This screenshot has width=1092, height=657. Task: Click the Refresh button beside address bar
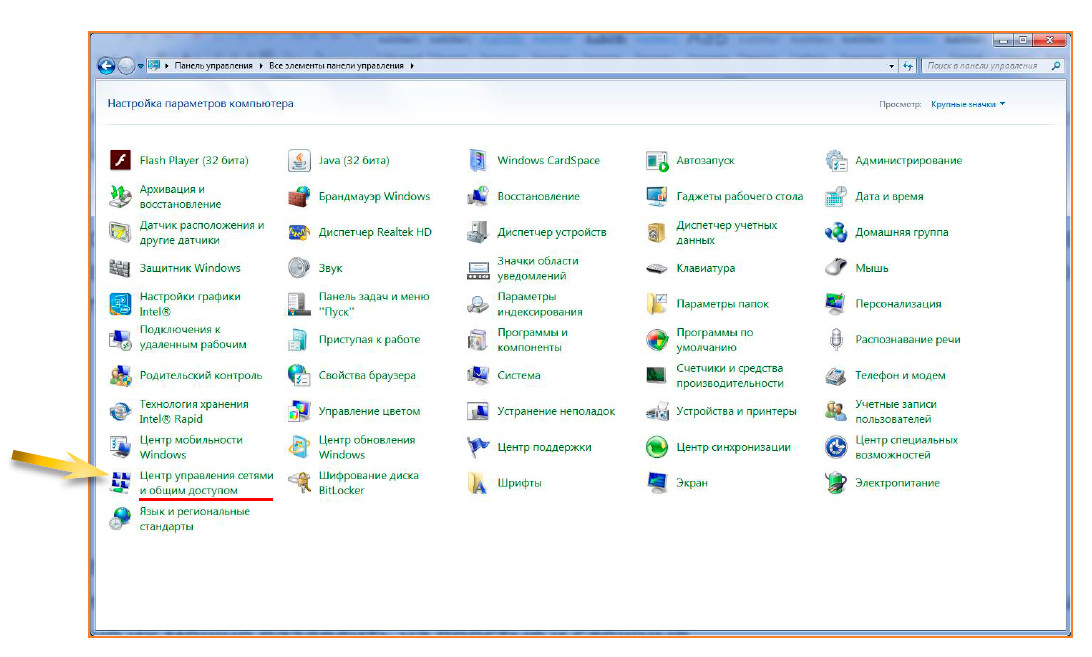[908, 66]
